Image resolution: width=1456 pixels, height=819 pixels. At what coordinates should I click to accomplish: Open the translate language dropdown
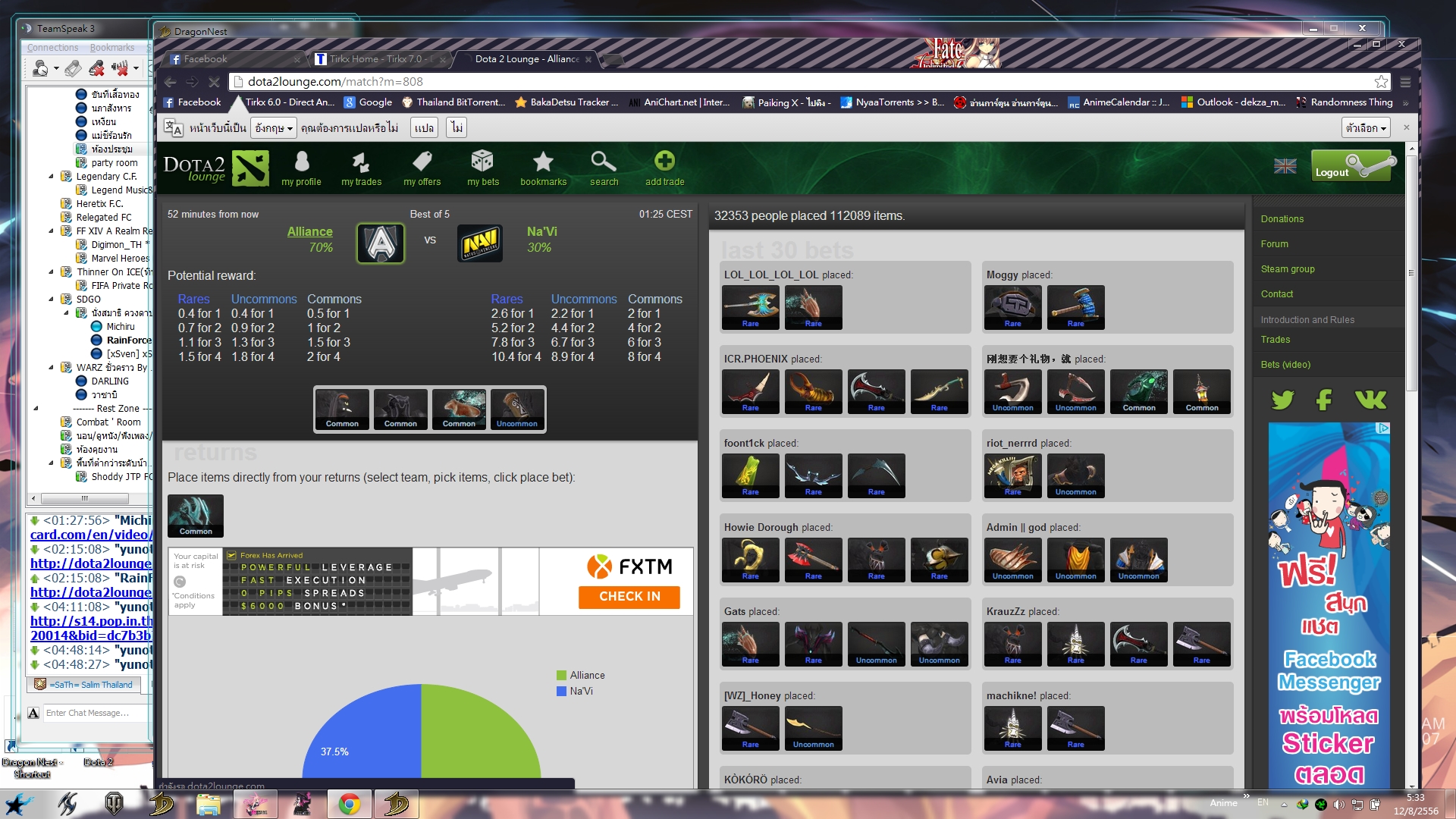[274, 128]
